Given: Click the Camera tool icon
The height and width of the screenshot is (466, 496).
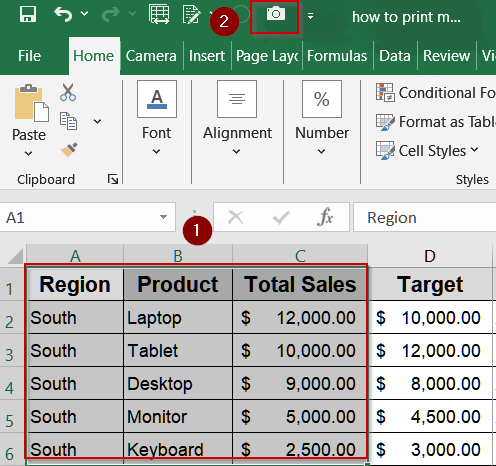Looking at the screenshot, I should pyautogui.click(x=275, y=14).
